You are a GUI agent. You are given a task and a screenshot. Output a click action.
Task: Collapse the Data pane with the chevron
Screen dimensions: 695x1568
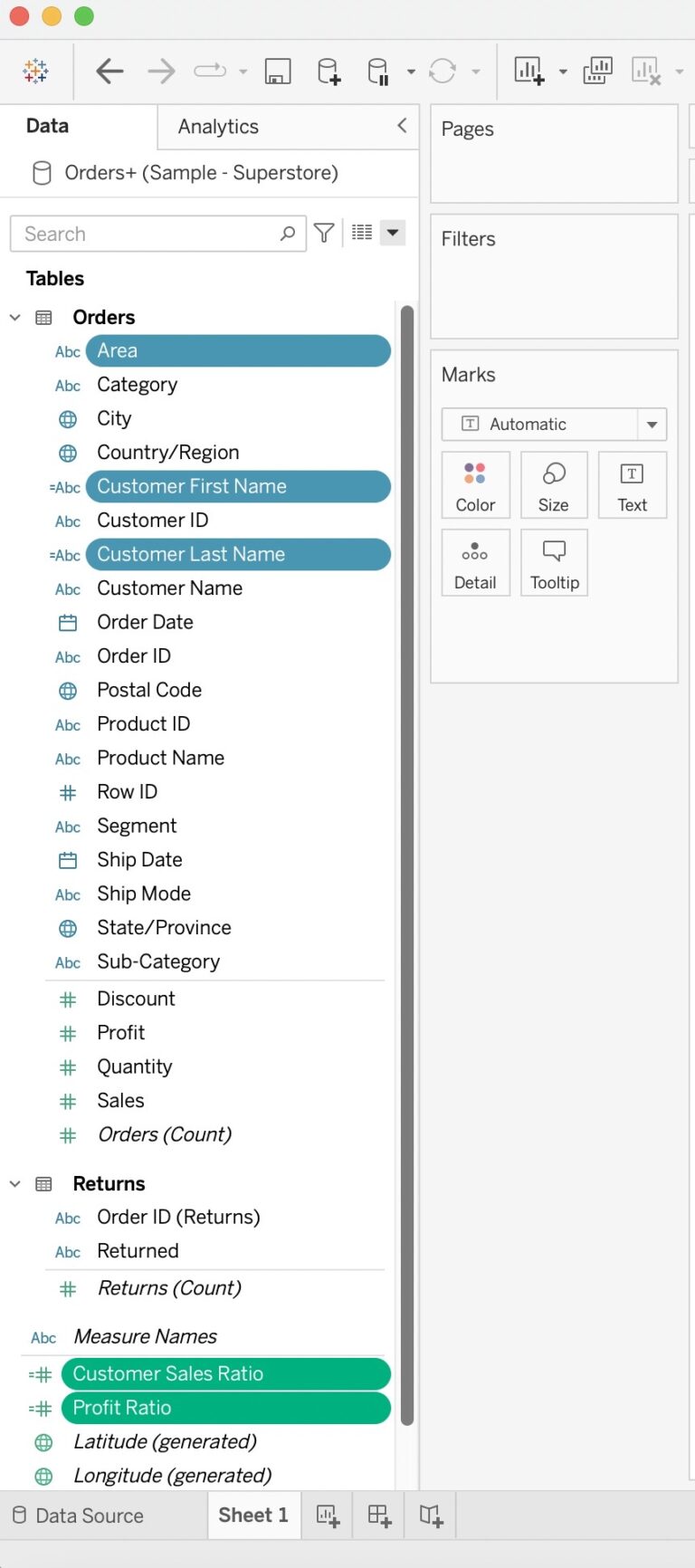pyautogui.click(x=402, y=127)
